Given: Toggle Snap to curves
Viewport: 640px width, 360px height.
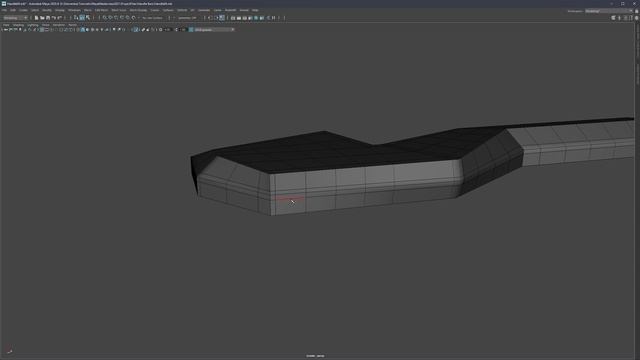Looking at the screenshot, I should (110, 18).
